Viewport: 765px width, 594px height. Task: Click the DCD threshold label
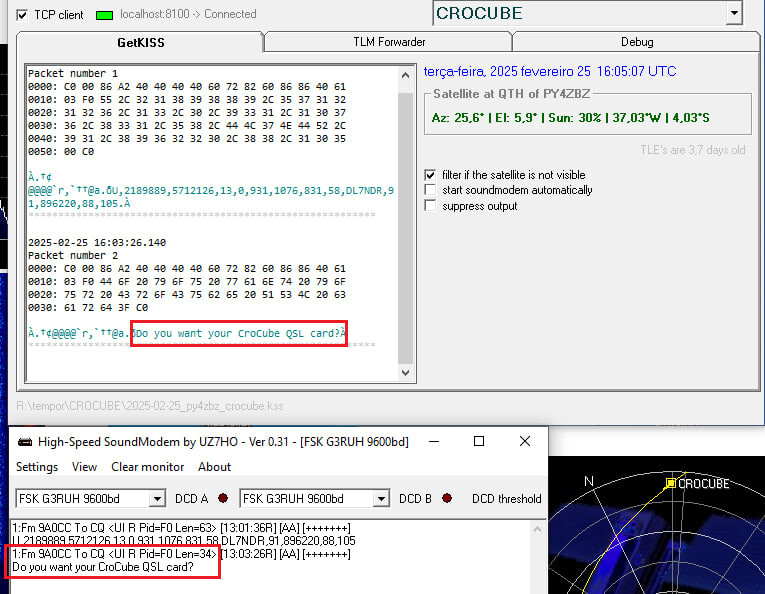point(506,499)
